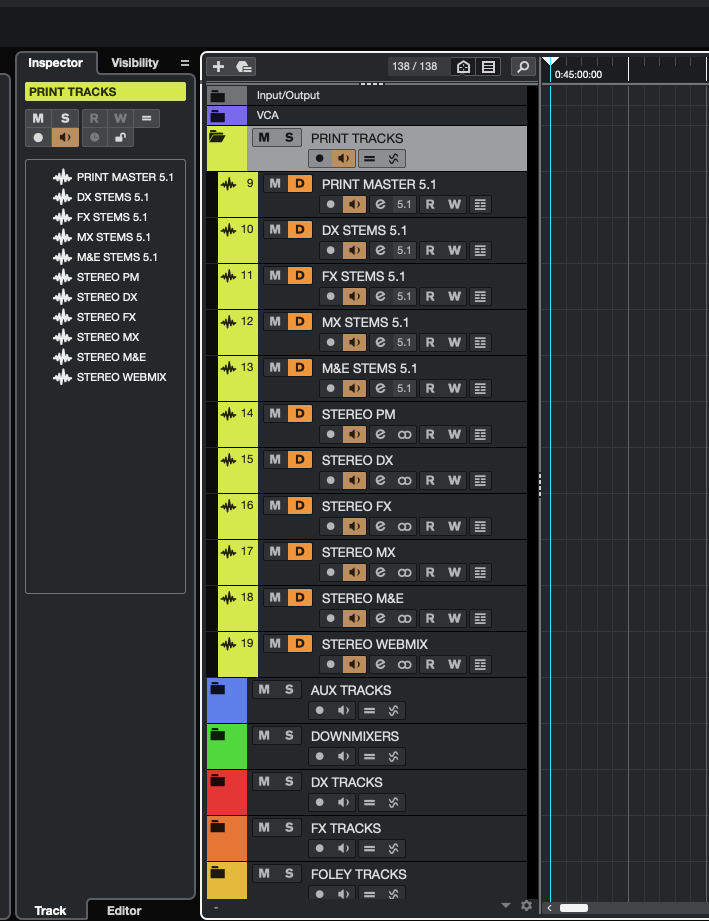
Task: Click the Inspector Mute button
Action: coord(38,118)
